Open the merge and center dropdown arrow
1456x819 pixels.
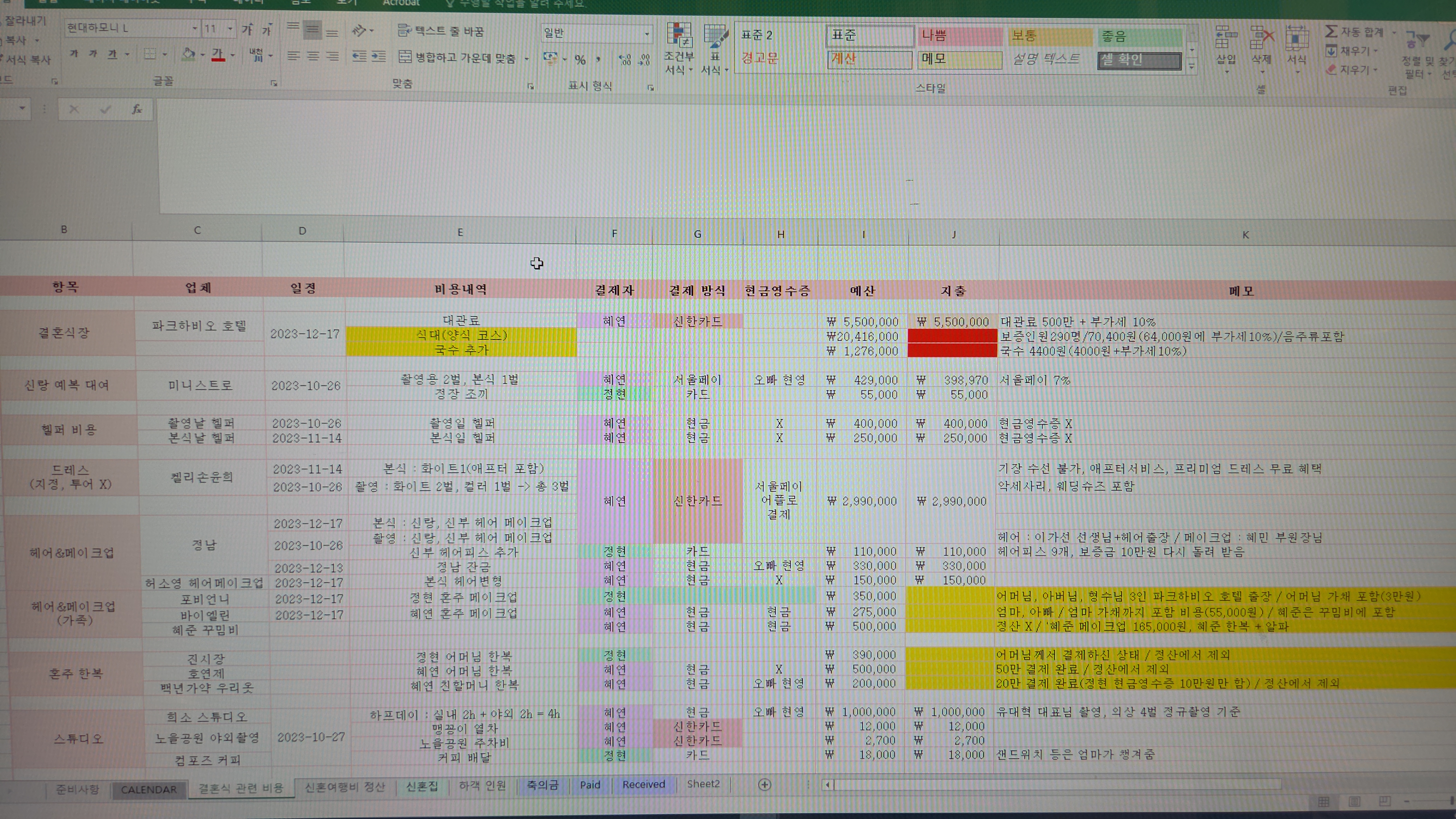(x=526, y=59)
